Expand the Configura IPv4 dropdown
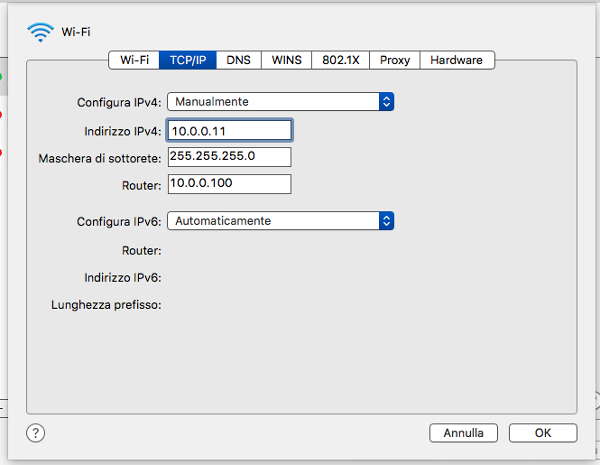The width and height of the screenshot is (600, 465). coord(280,101)
